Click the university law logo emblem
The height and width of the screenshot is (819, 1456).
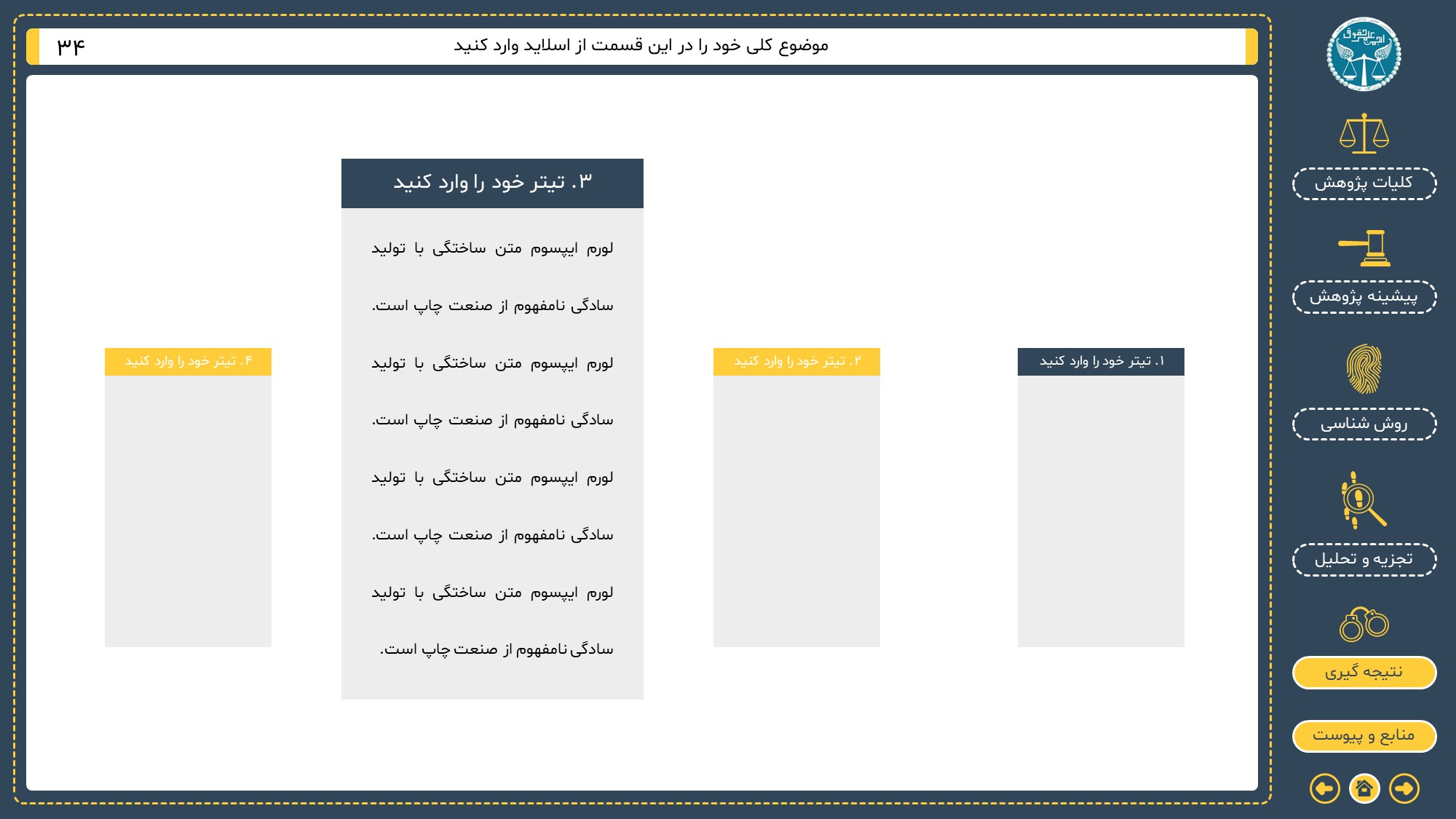point(1364,55)
